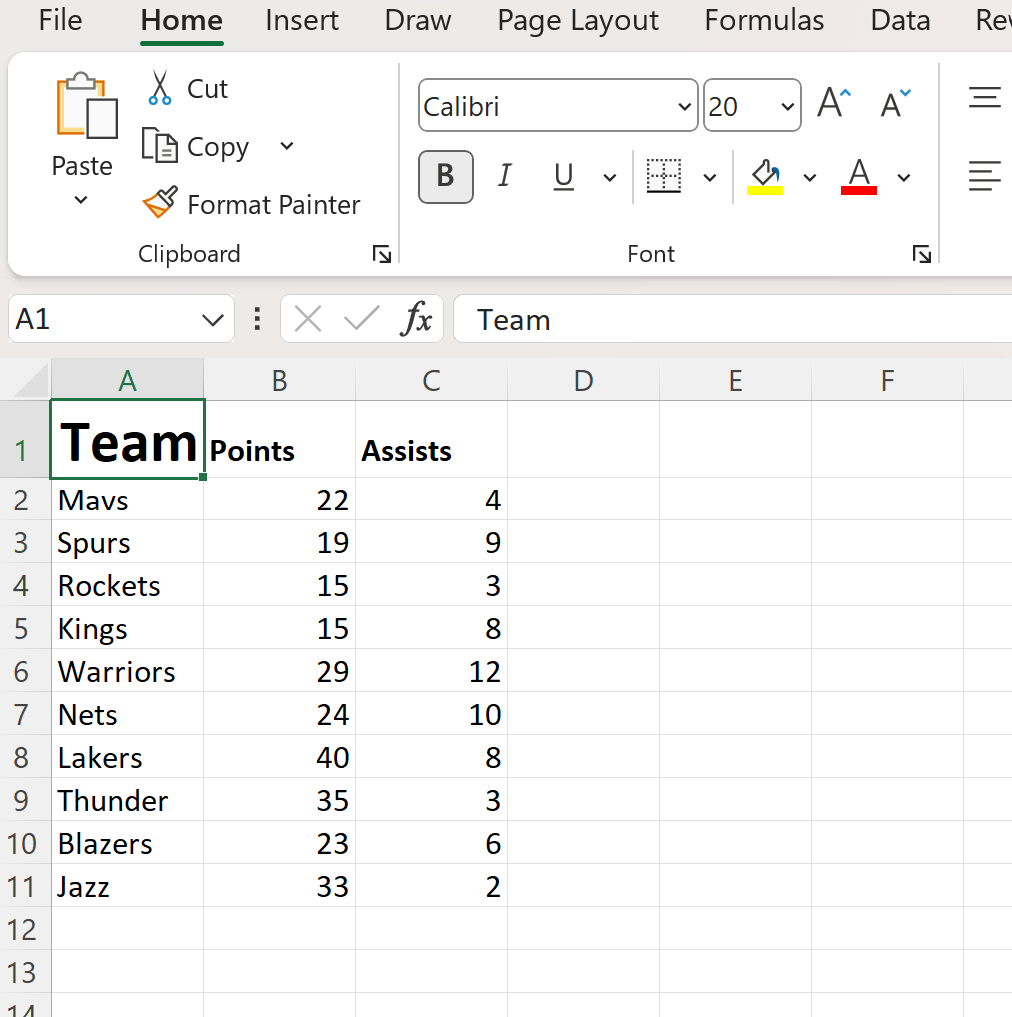Expand the font color options
The height and width of the screenshot is (1017, 1012).
[903, 176]
